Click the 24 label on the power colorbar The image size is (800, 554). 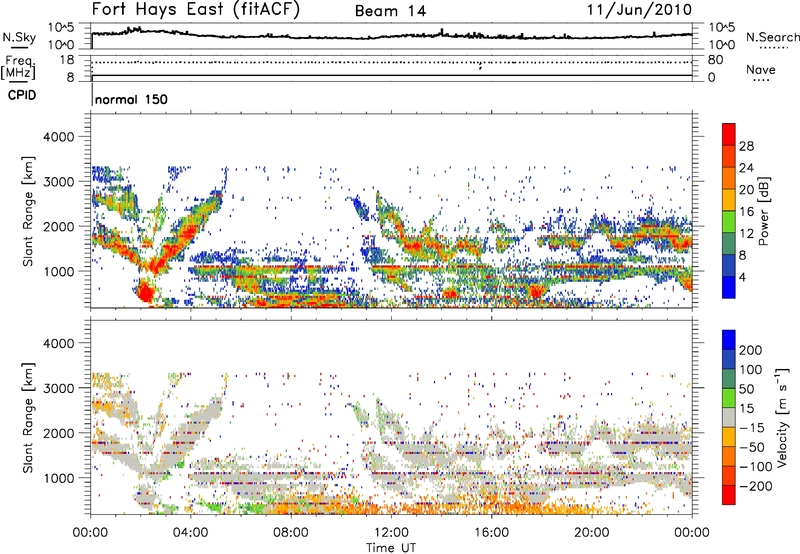tap(746, 168)
